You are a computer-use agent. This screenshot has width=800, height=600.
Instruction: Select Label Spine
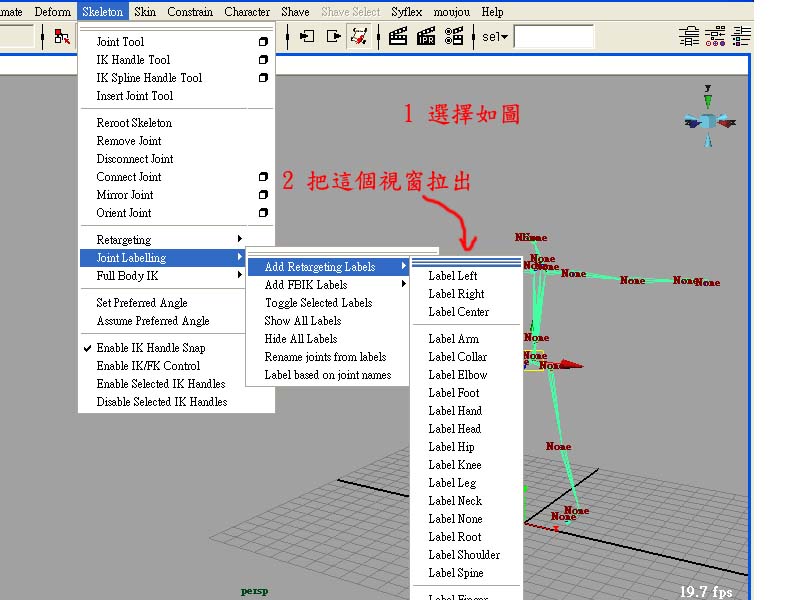pos(456,572)
